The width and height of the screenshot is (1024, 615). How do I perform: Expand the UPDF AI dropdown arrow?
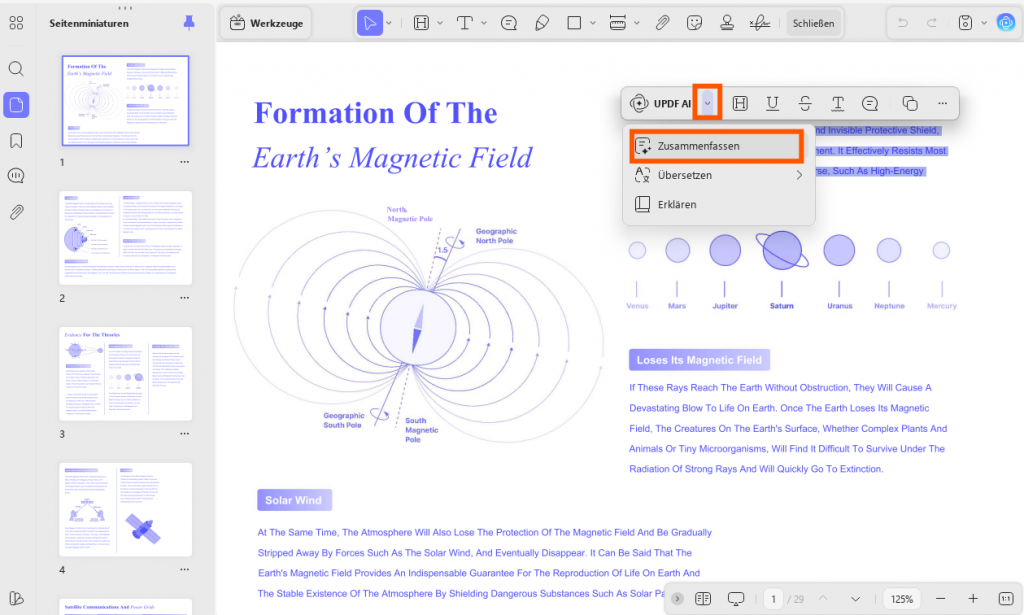[707, 102]
